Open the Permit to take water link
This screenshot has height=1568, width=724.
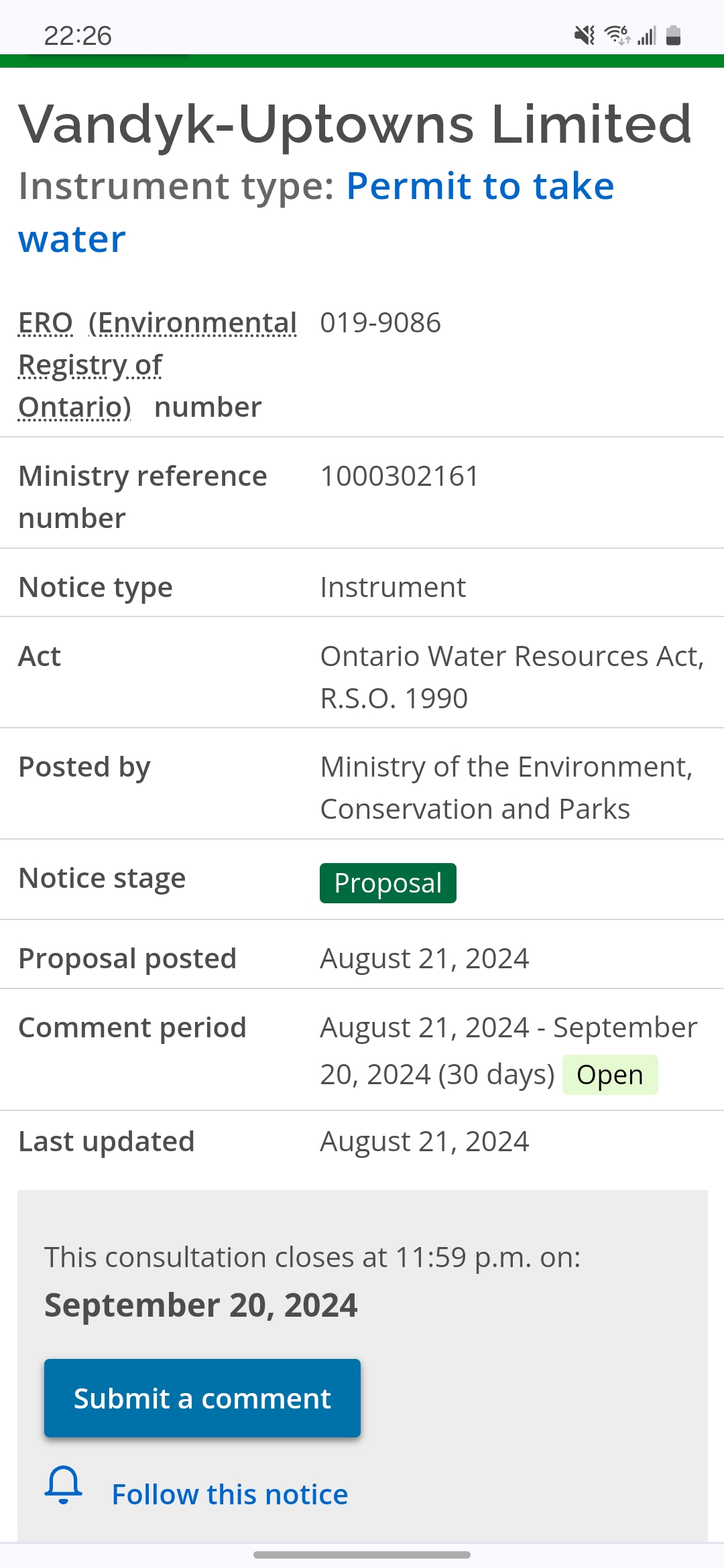[479, 186]
